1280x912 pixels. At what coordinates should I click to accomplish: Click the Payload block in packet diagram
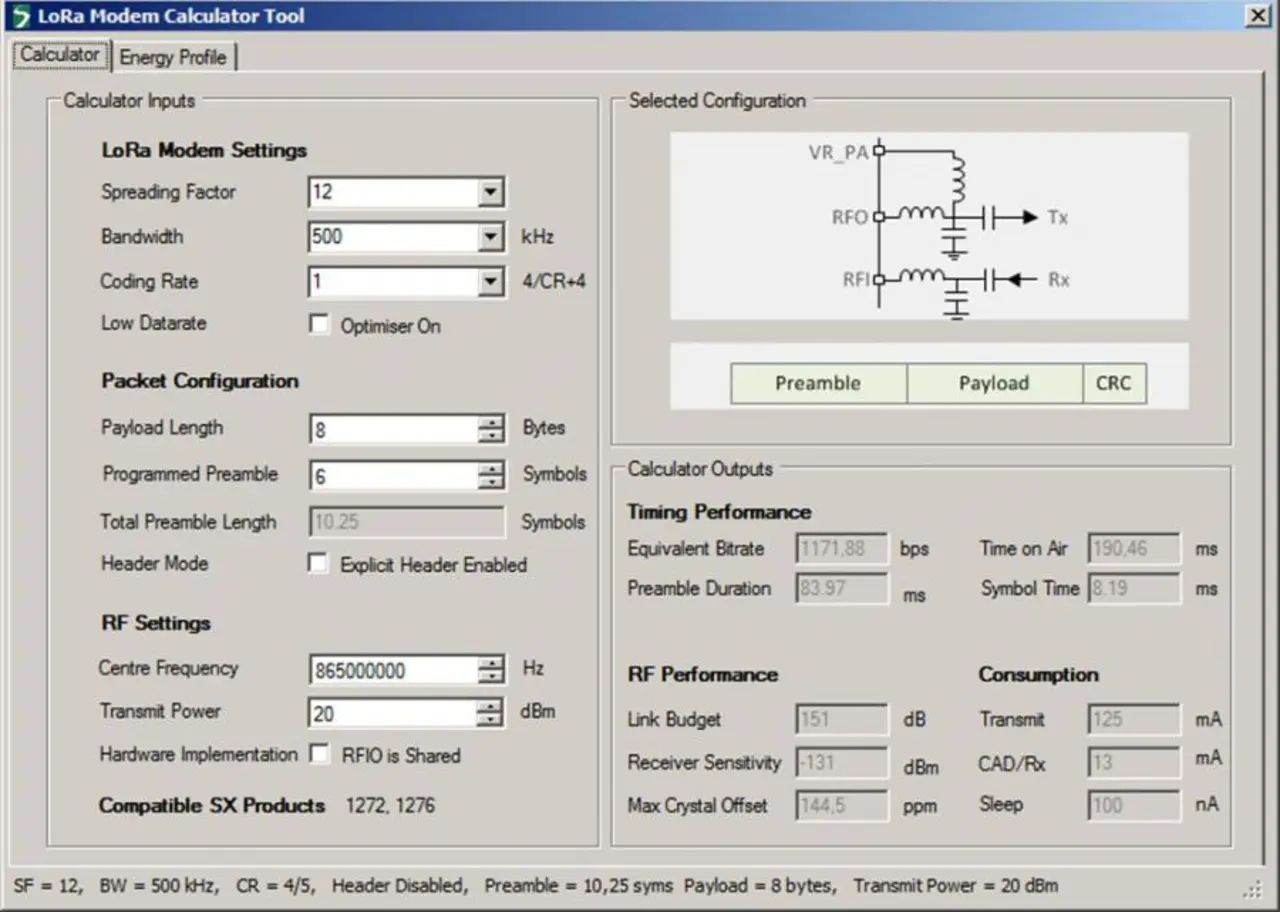995,383
